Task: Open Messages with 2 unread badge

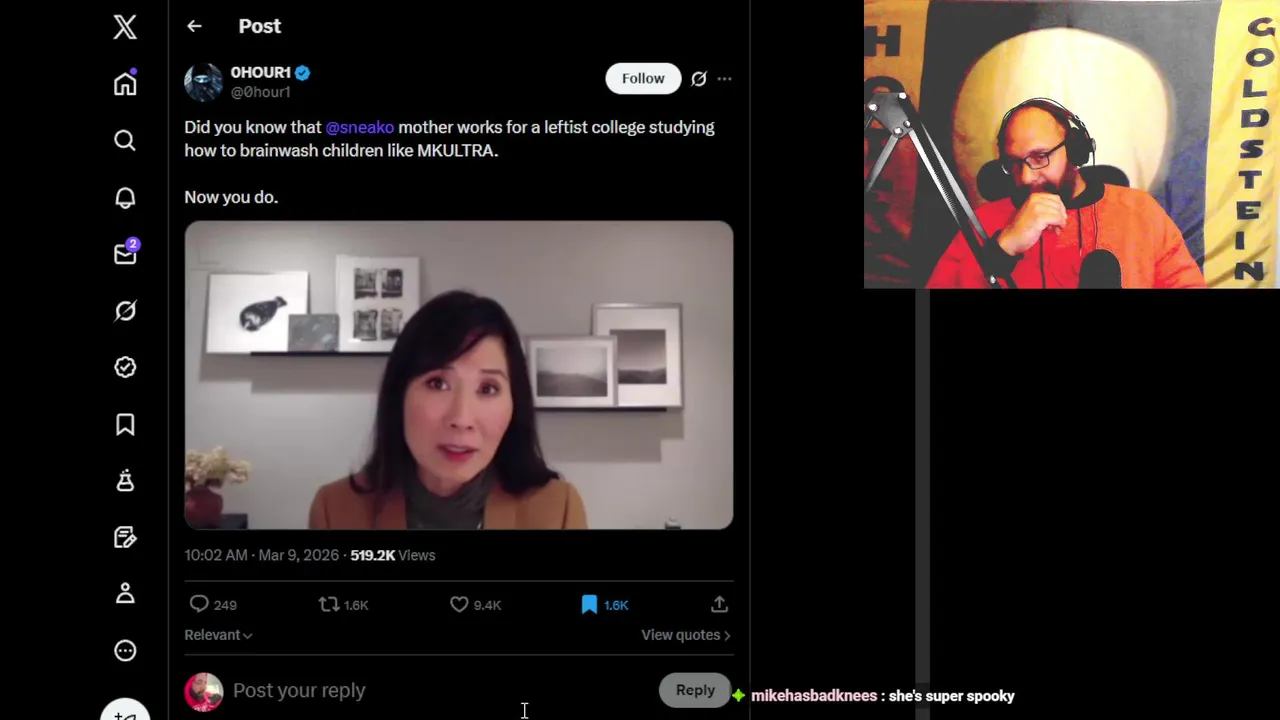Action: click(125, 253)
